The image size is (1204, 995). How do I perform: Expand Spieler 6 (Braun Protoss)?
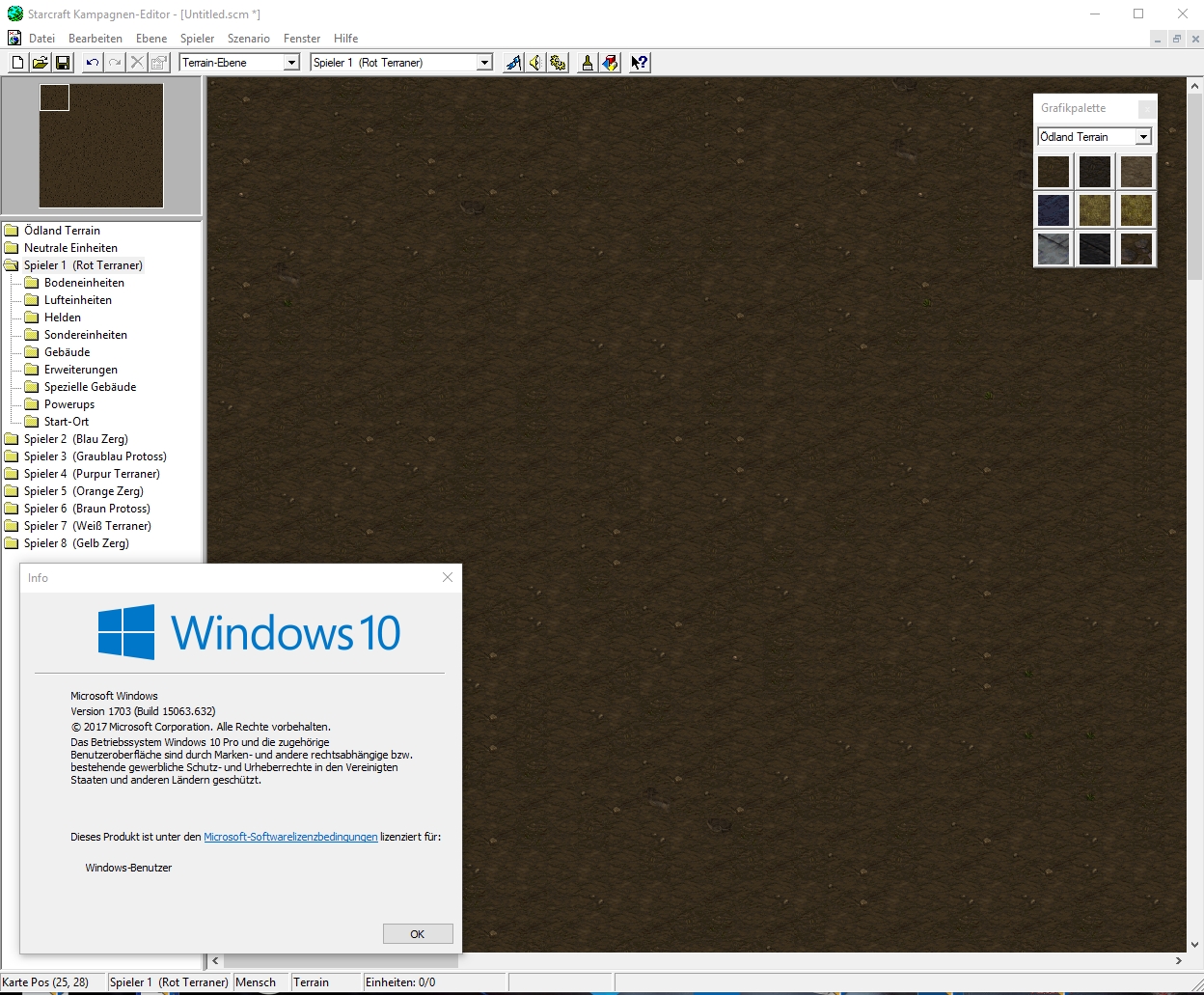point(78,509)
